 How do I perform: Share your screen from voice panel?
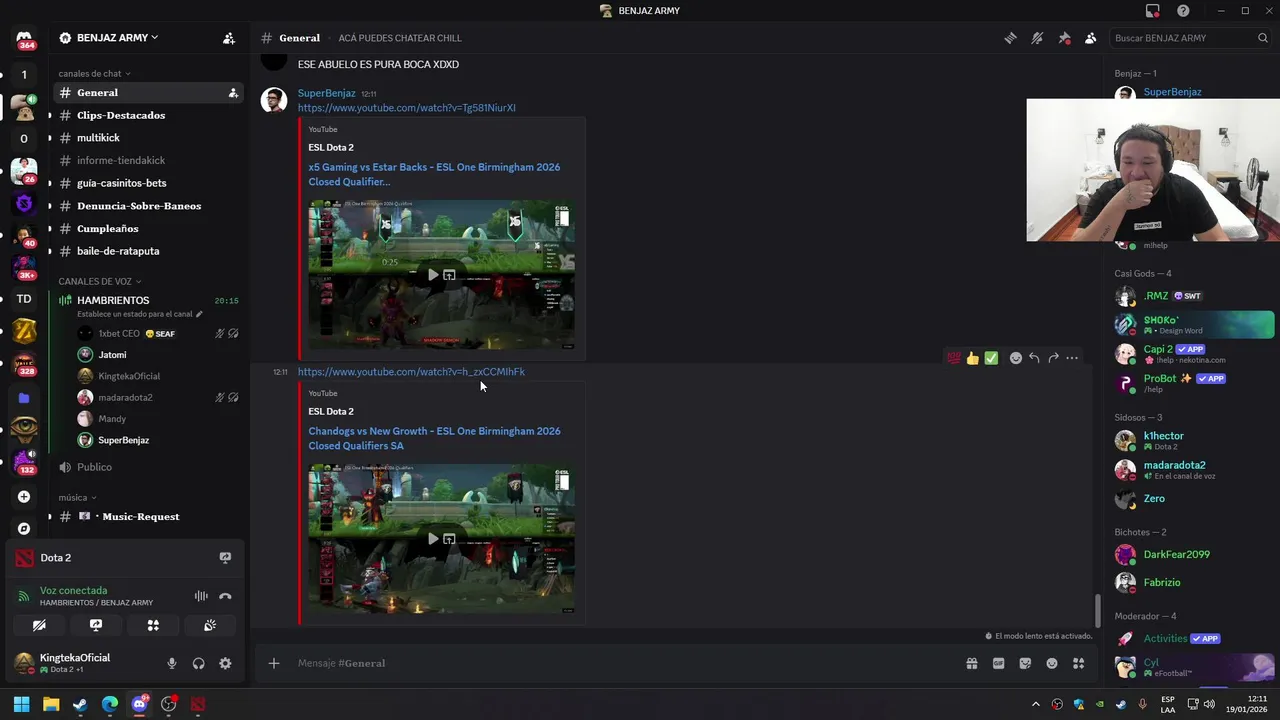[96, 625]
